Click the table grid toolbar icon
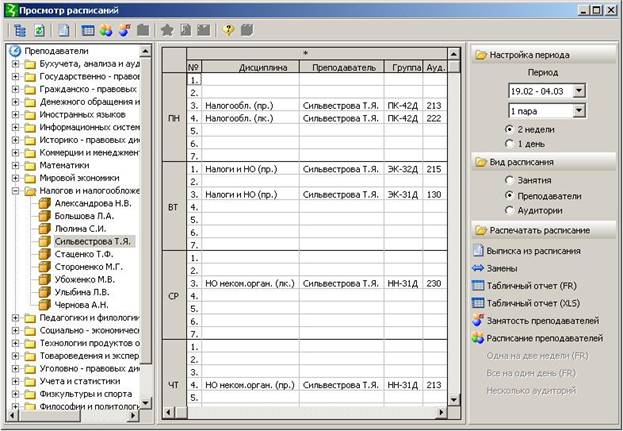The image size is (623, 431). pos(89,30)
